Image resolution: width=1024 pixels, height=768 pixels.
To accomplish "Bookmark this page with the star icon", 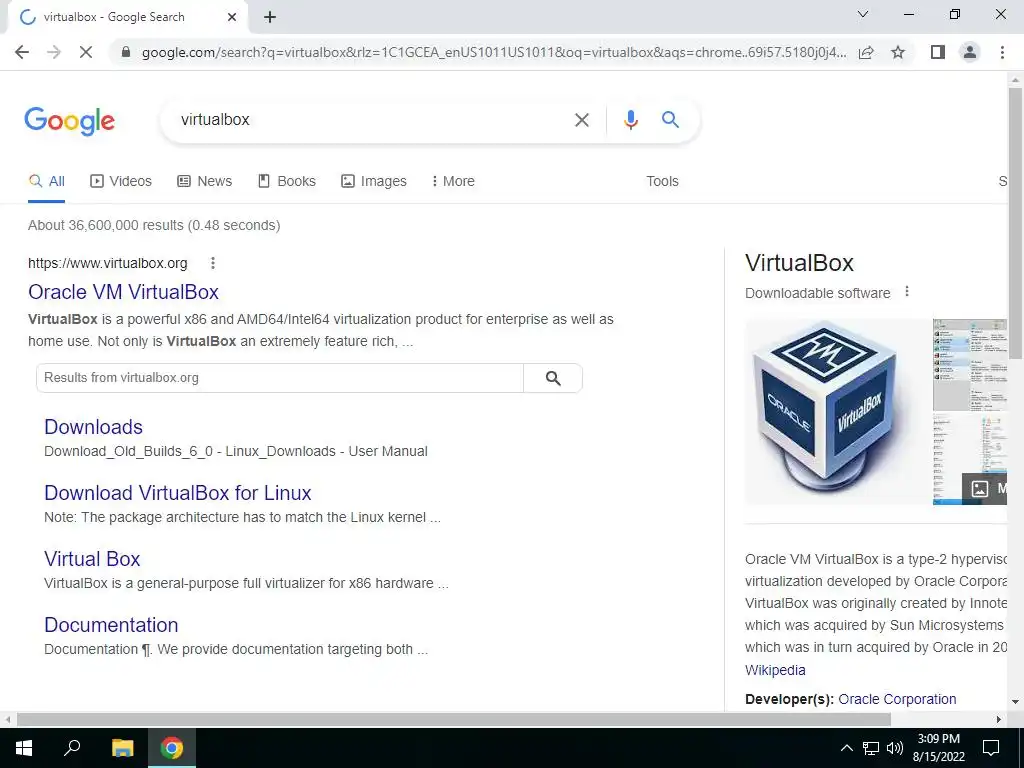I will click(898, 52).
